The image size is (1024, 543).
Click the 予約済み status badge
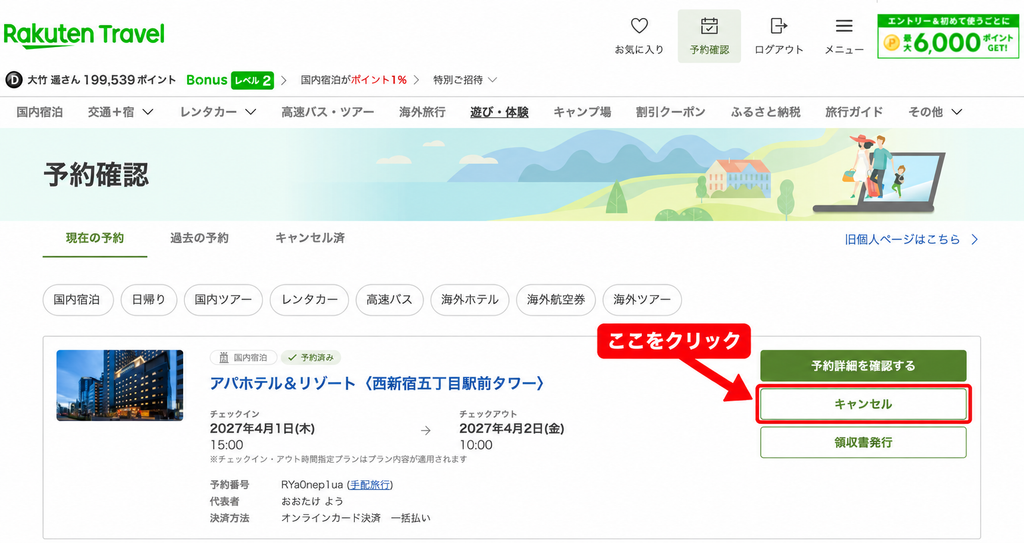point(311,357)
